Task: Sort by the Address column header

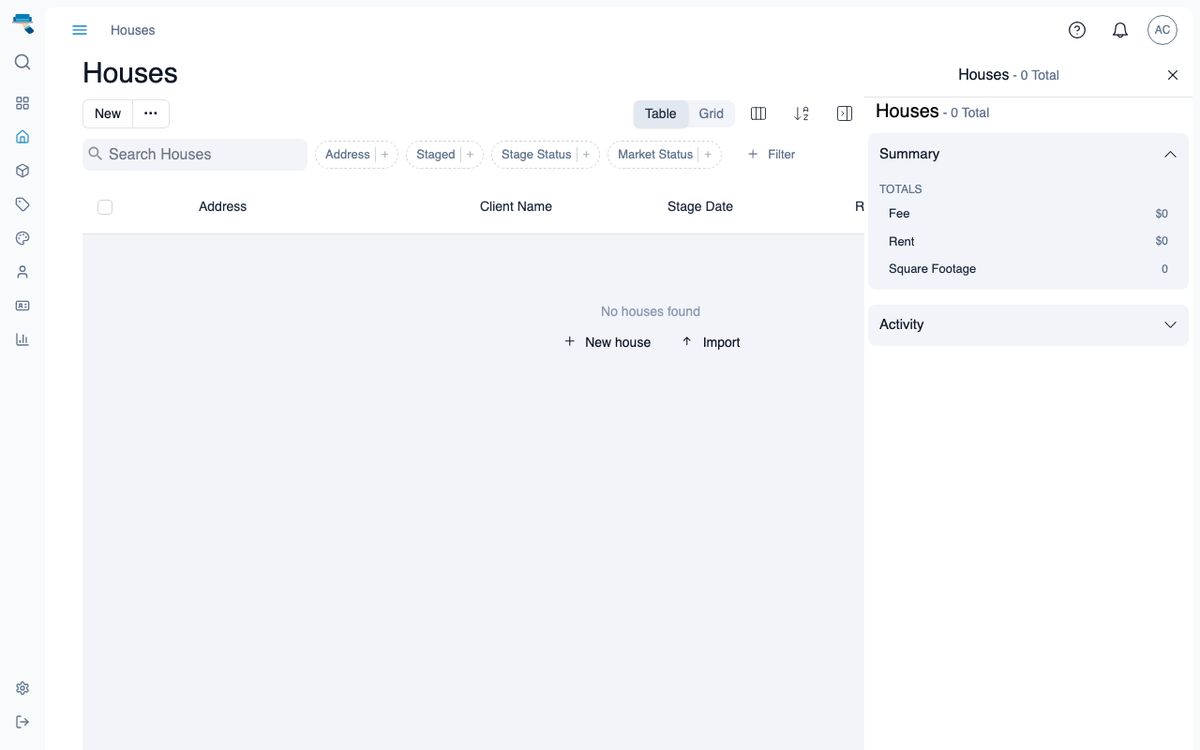Action: click(222, 207)
